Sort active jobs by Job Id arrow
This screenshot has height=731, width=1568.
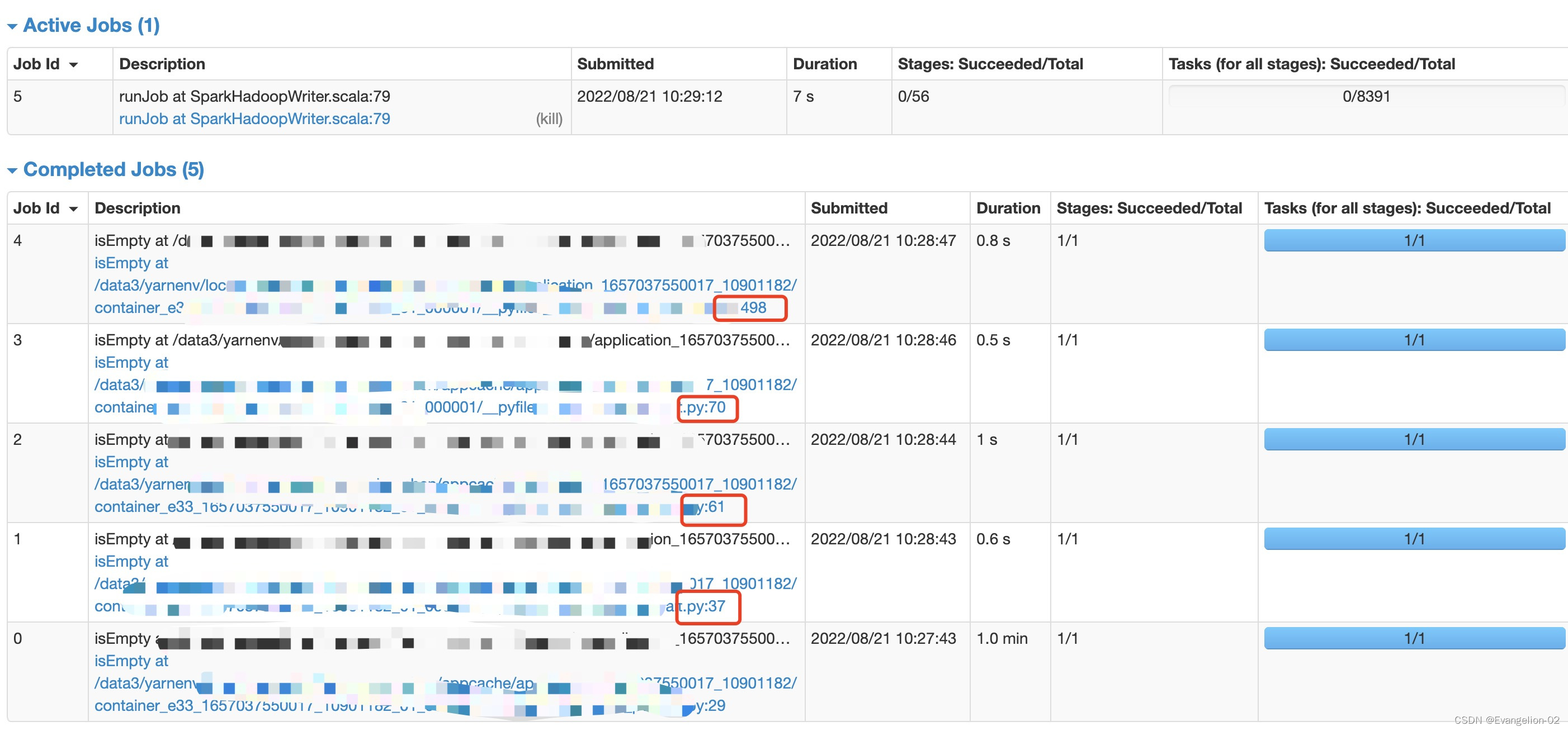tap(74, 65)
